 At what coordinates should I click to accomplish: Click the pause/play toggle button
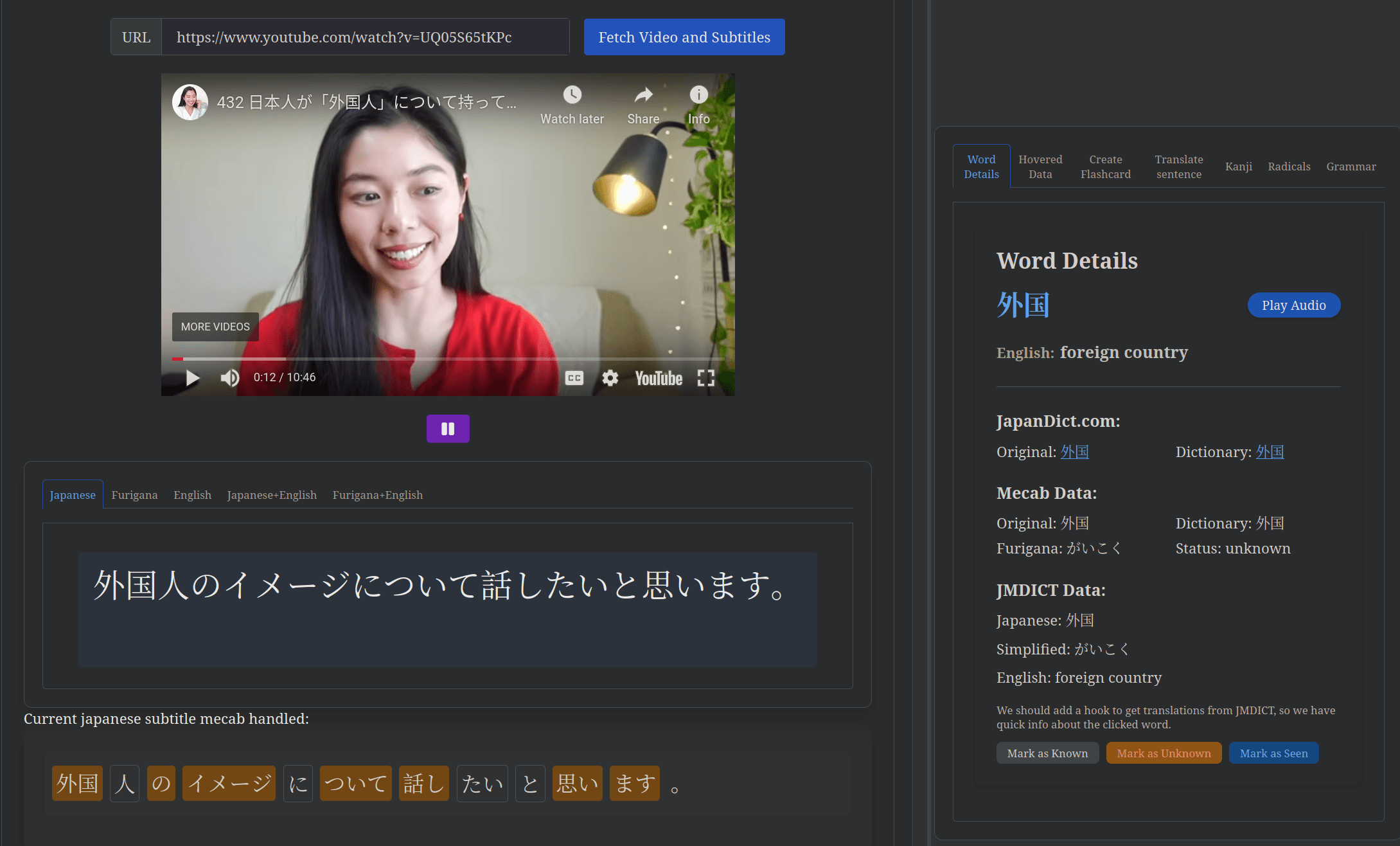coord(448,429)
